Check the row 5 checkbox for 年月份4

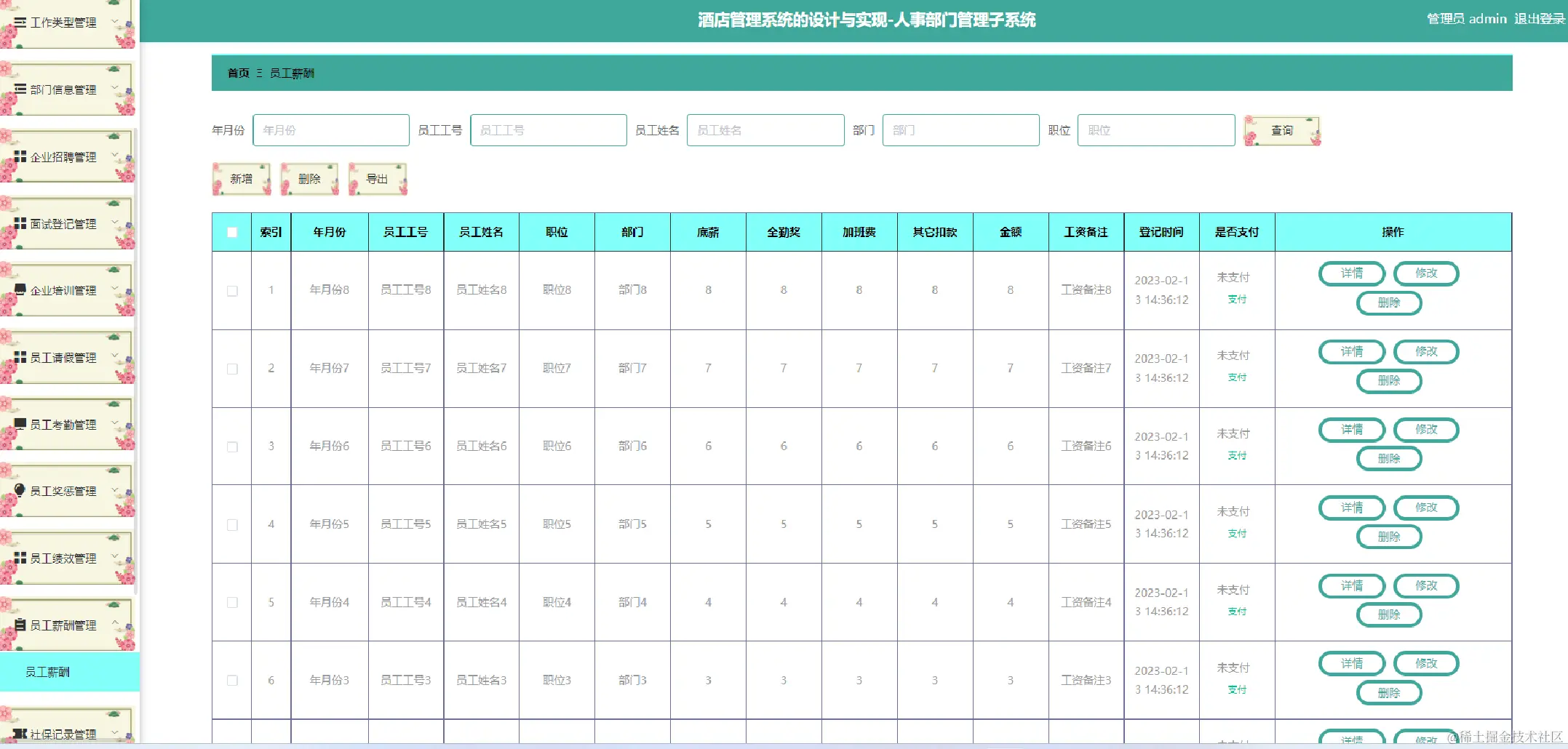coord(232,602)
